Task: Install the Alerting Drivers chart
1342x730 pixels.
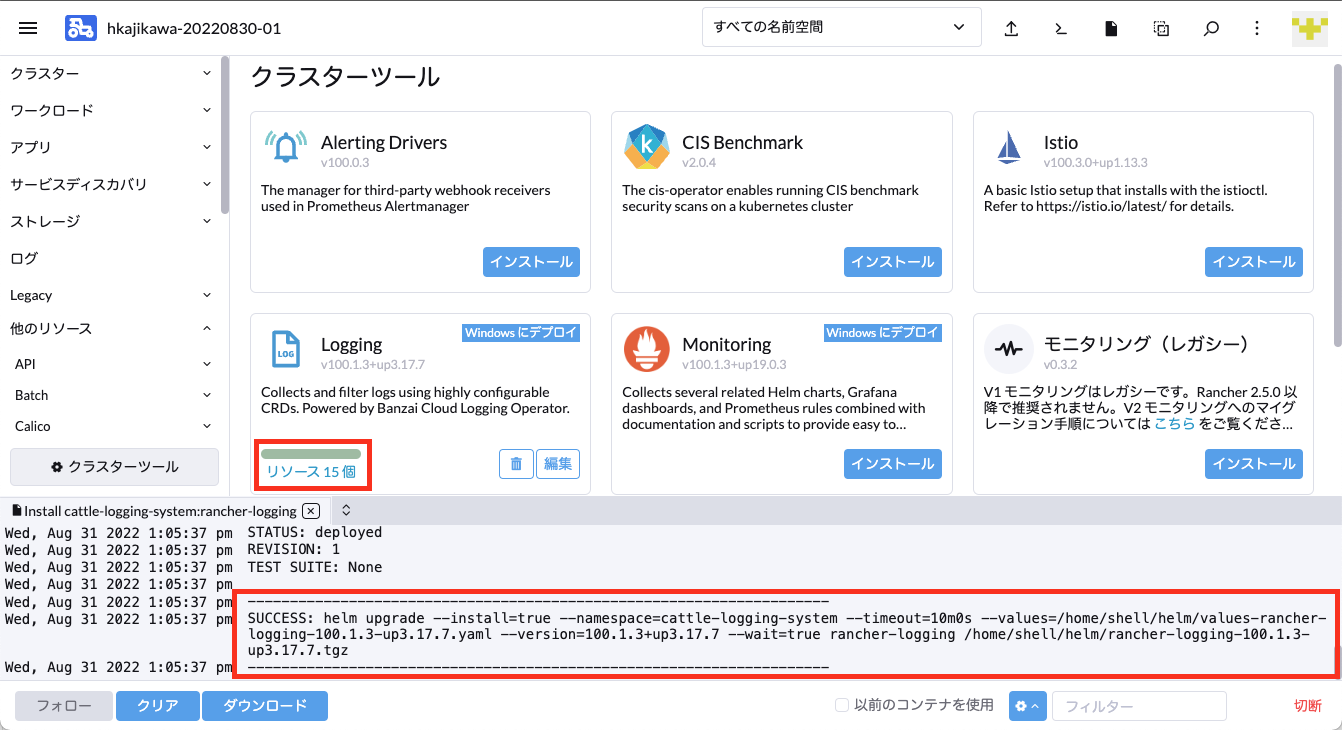Action: (x=531, y=262)
